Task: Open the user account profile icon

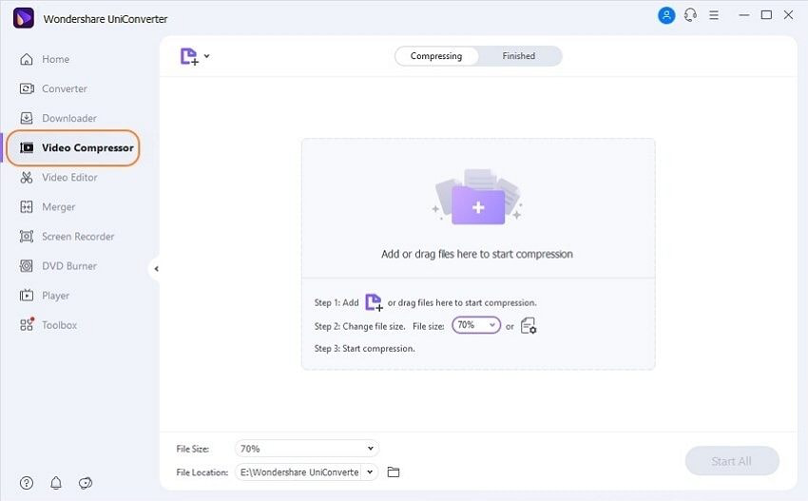Action: pyautogui.click(x=666, y=15)
